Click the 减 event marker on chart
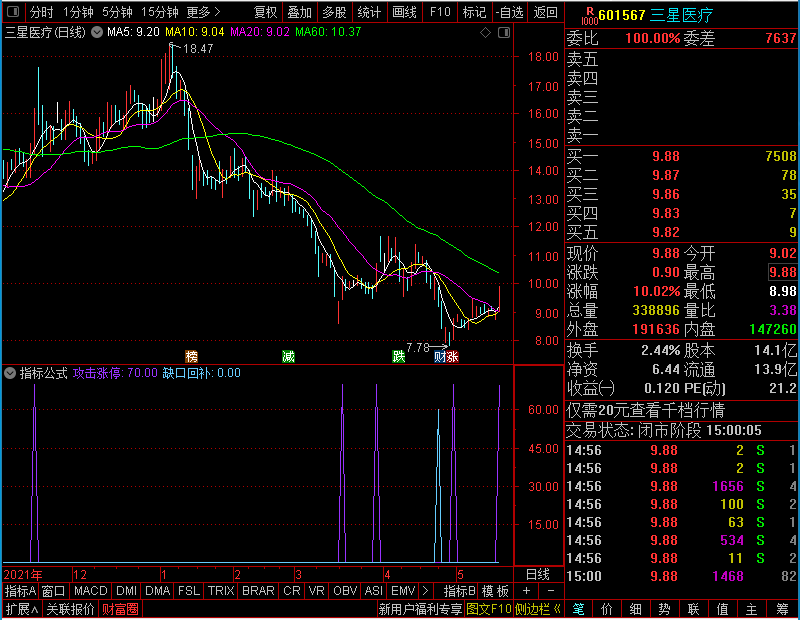Image resolution: width=800 pixels, height=620 pixels. [x=289, y=356]
